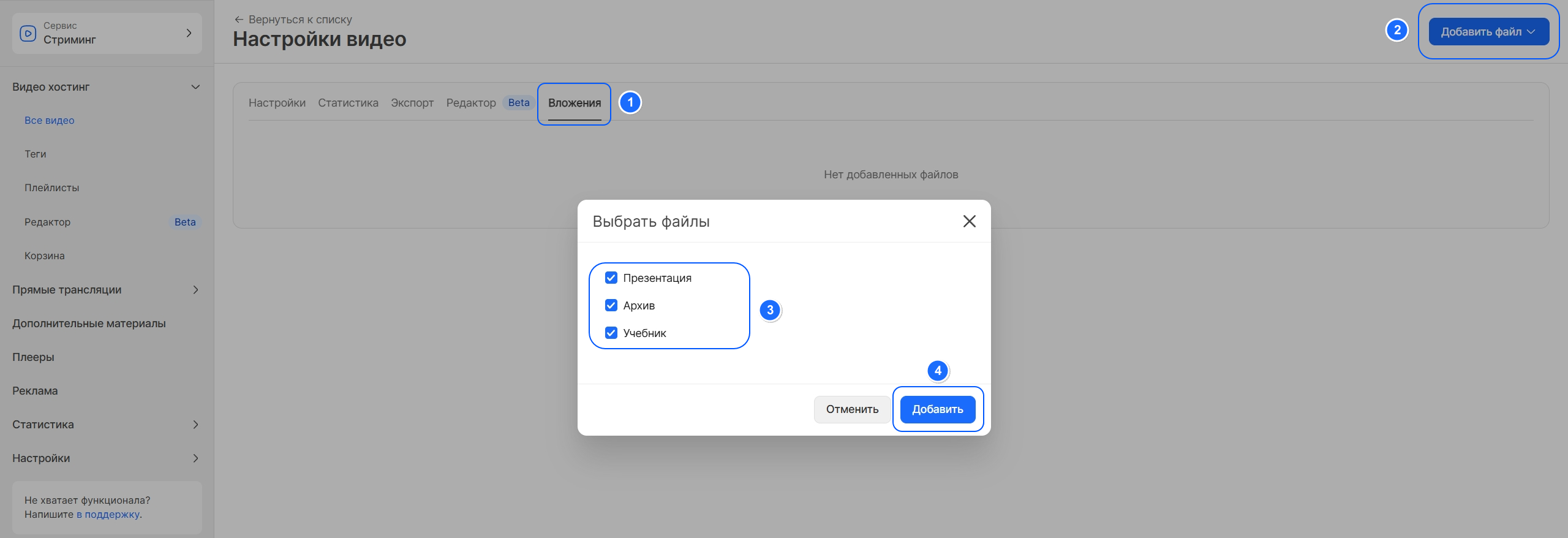Image resolution: width=1568 pixels, height=538 pixels.
Task: Expand Статистика sidebar section
Action: click(195, 425)
